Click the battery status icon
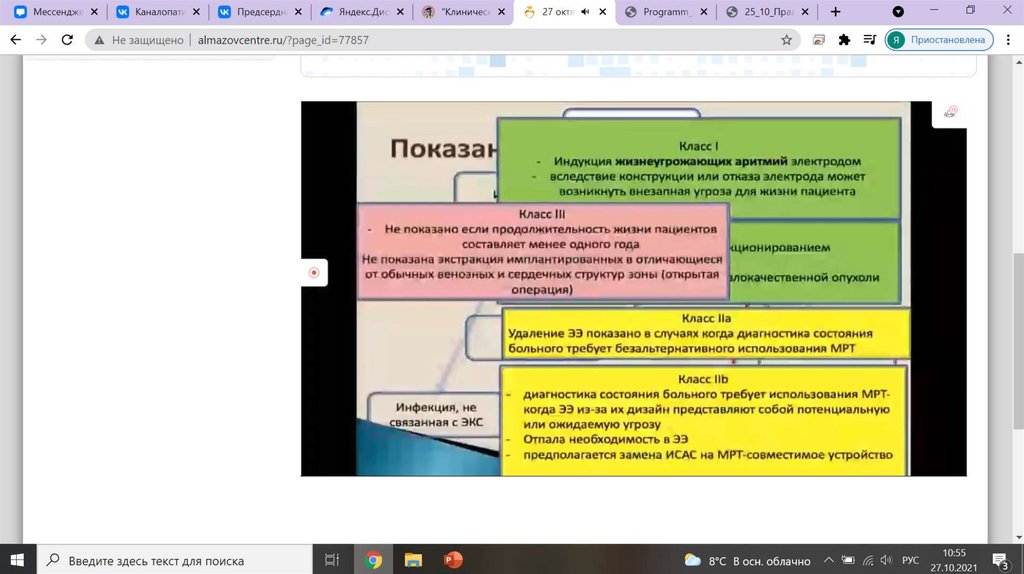The height and width of the screenshot is (574, 1024). pyautogui.click(x=848, y=560)
